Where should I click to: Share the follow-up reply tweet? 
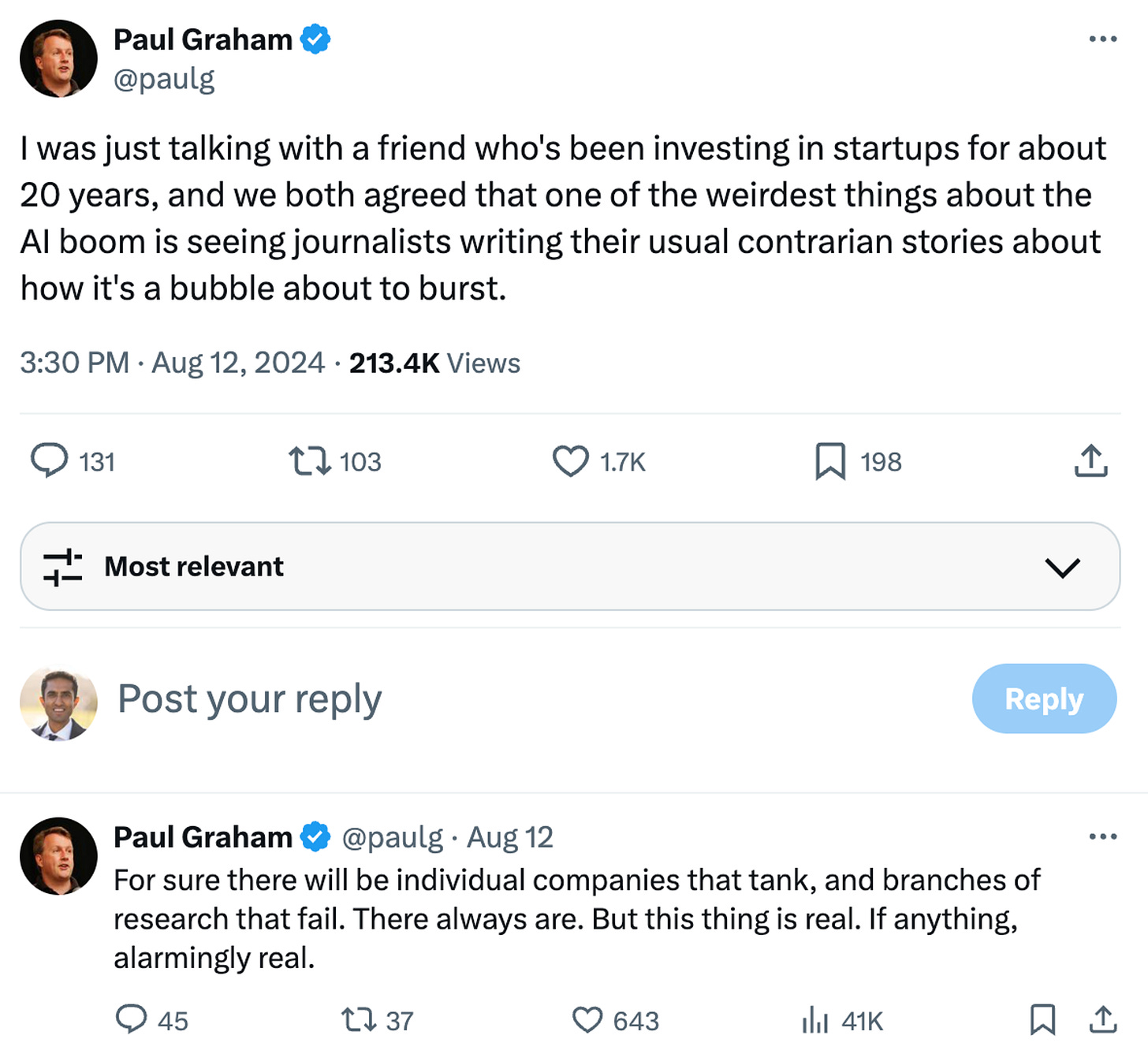(1103, 1019)
